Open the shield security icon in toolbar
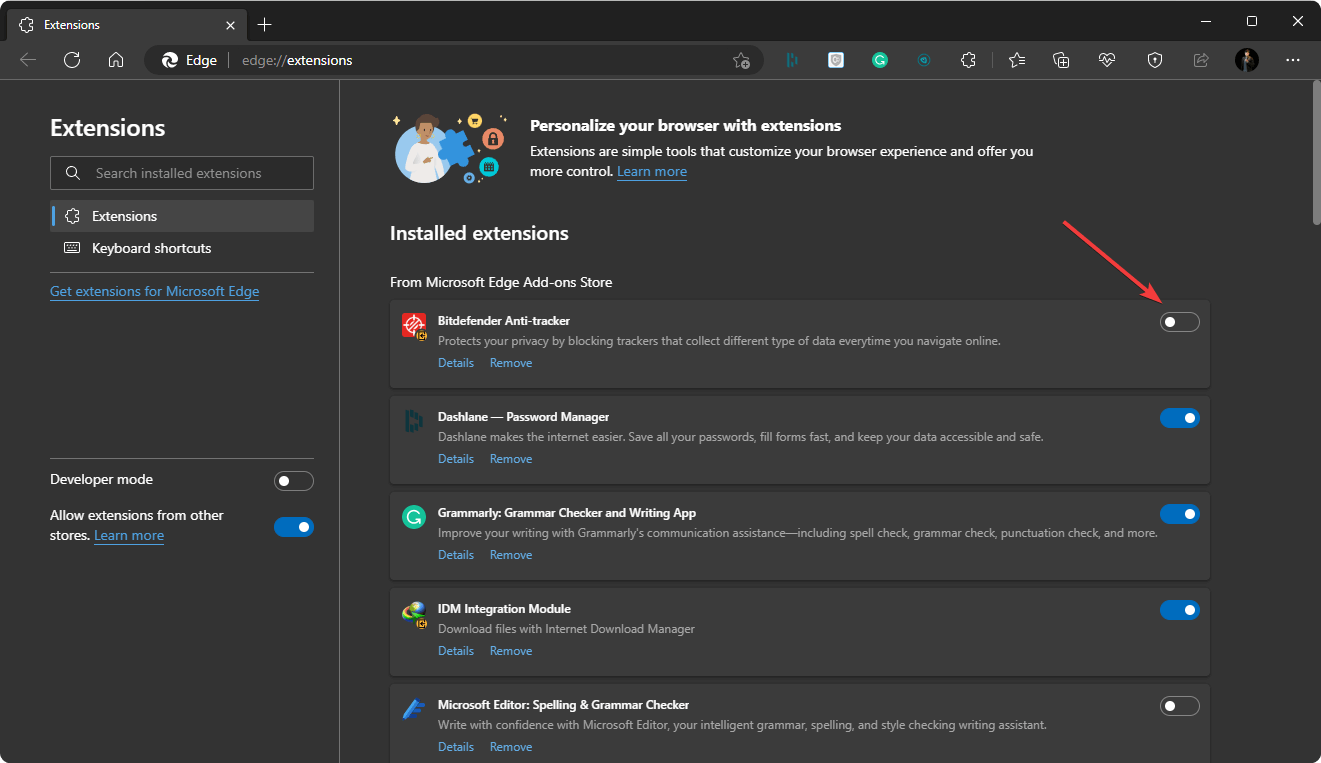 point(1155,60)
